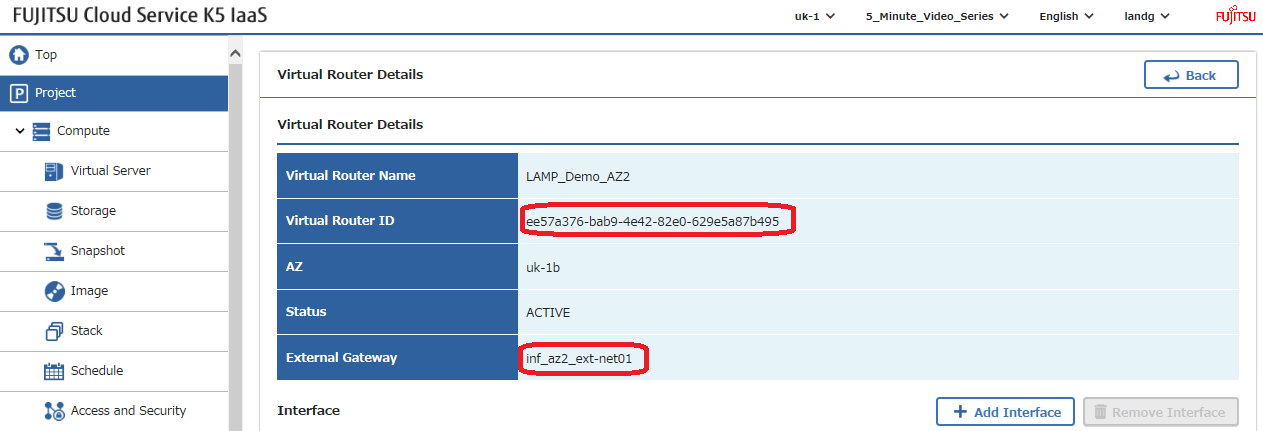Screen dimensions: 1263x431
Task: Click the Storage database icon
Action: 54,211
